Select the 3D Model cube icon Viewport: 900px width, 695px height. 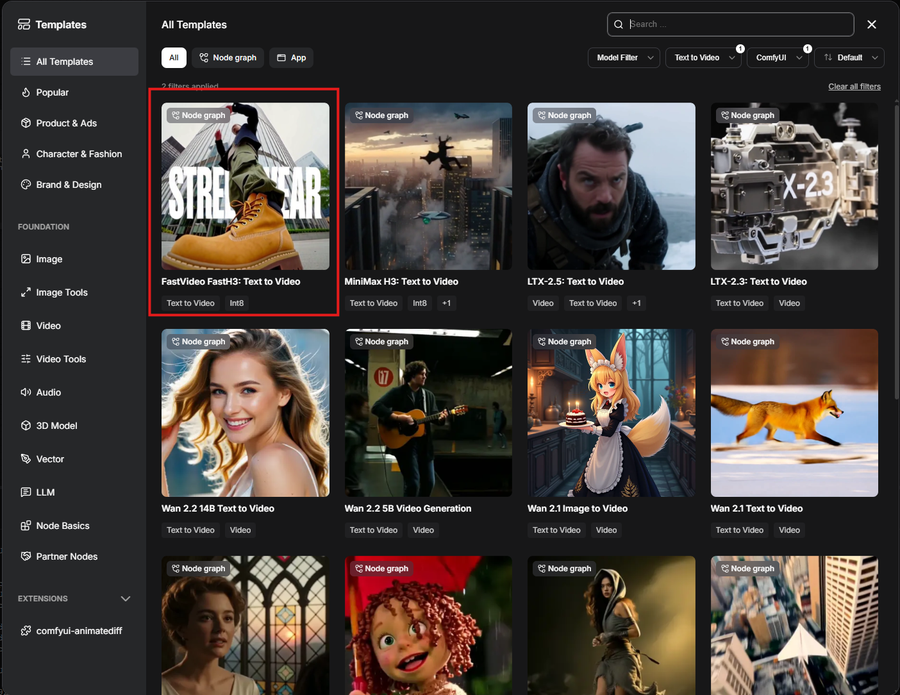[x=26, y=425]
